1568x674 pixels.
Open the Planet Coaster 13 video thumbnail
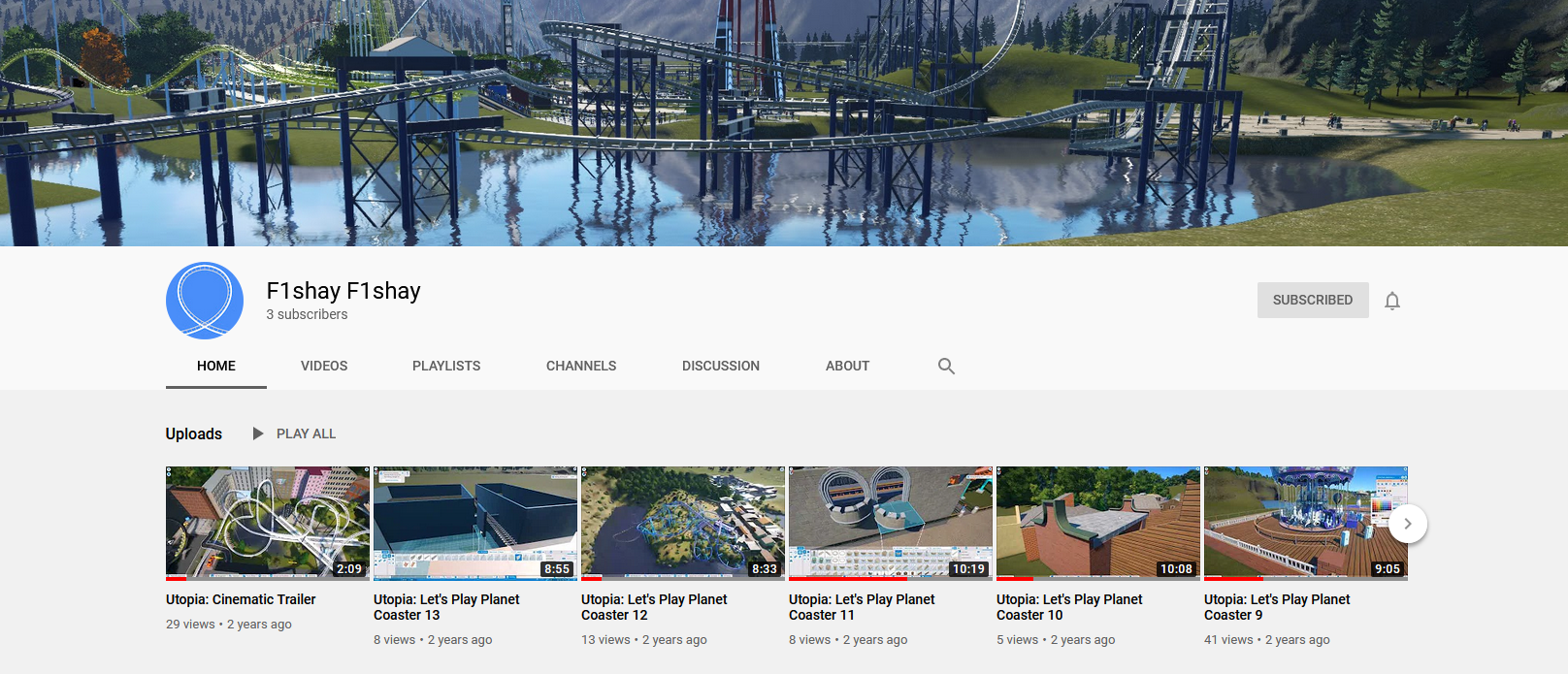474,523
